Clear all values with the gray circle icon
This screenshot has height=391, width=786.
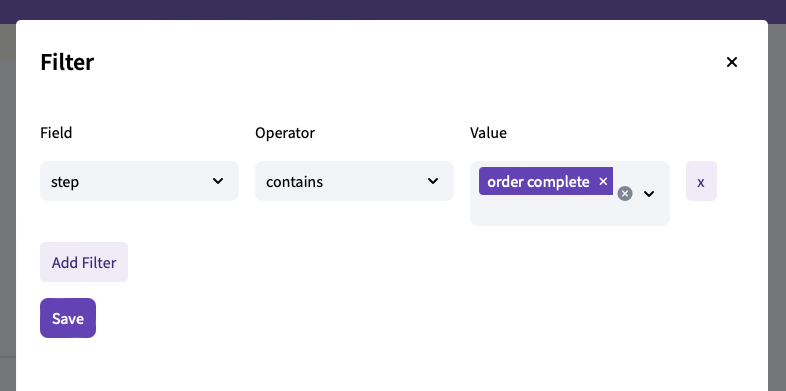pos(625,193)
